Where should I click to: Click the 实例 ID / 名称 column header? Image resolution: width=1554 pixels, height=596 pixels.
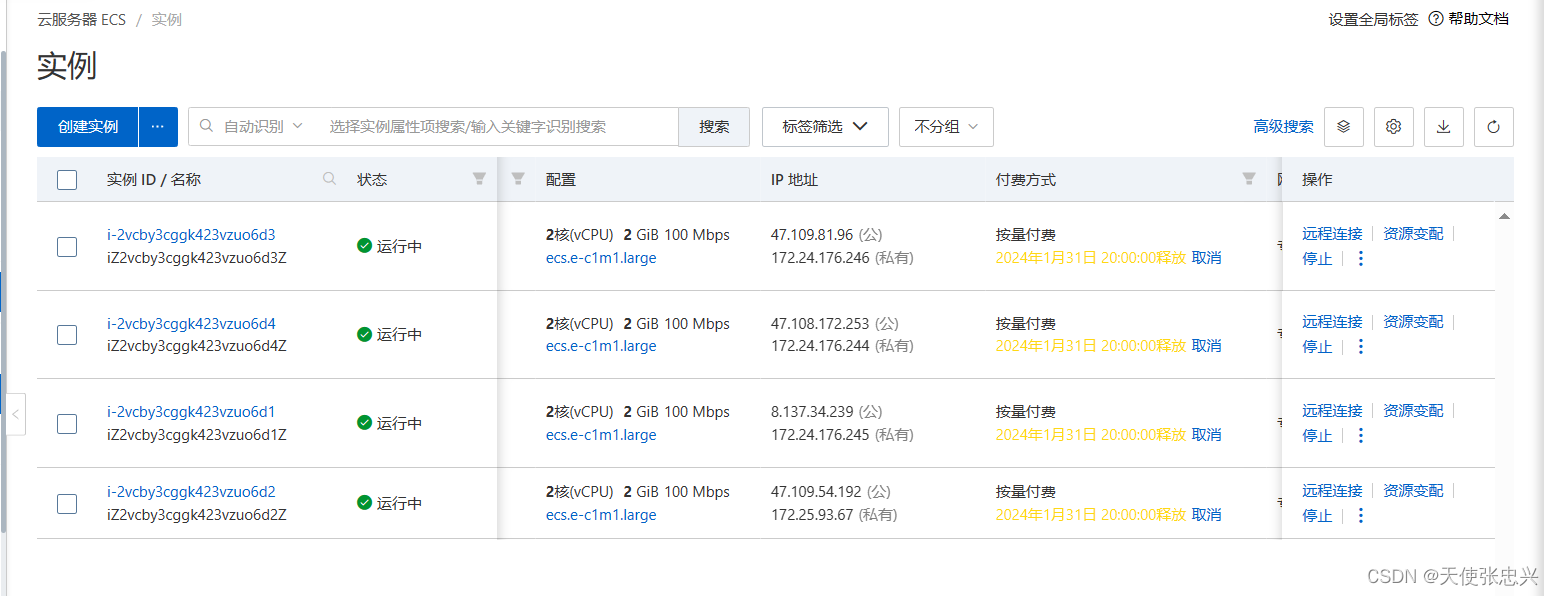pyautogui.click(x=154, y=180)
